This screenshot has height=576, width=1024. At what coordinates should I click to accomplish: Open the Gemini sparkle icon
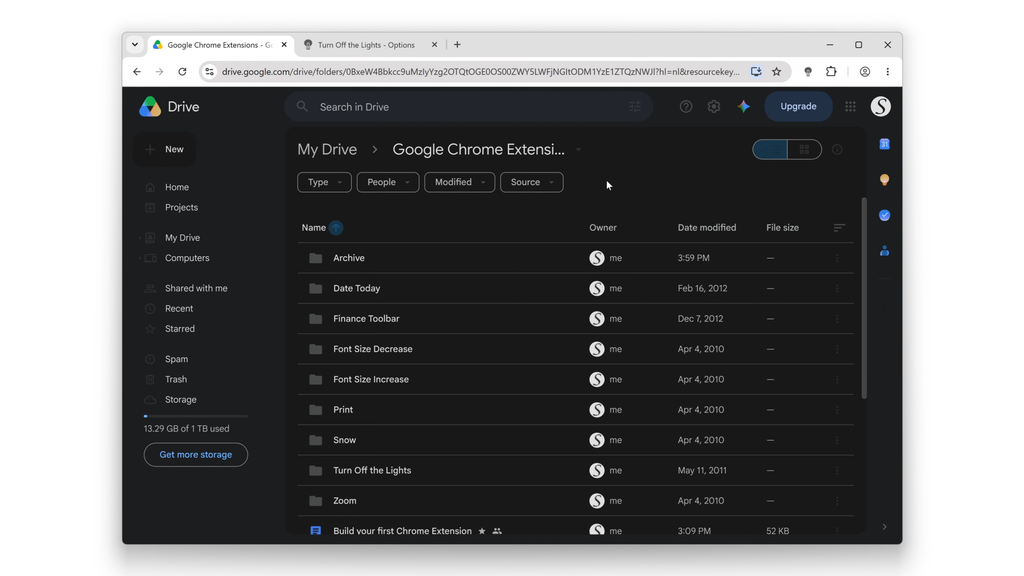click(x=743, y=106)
